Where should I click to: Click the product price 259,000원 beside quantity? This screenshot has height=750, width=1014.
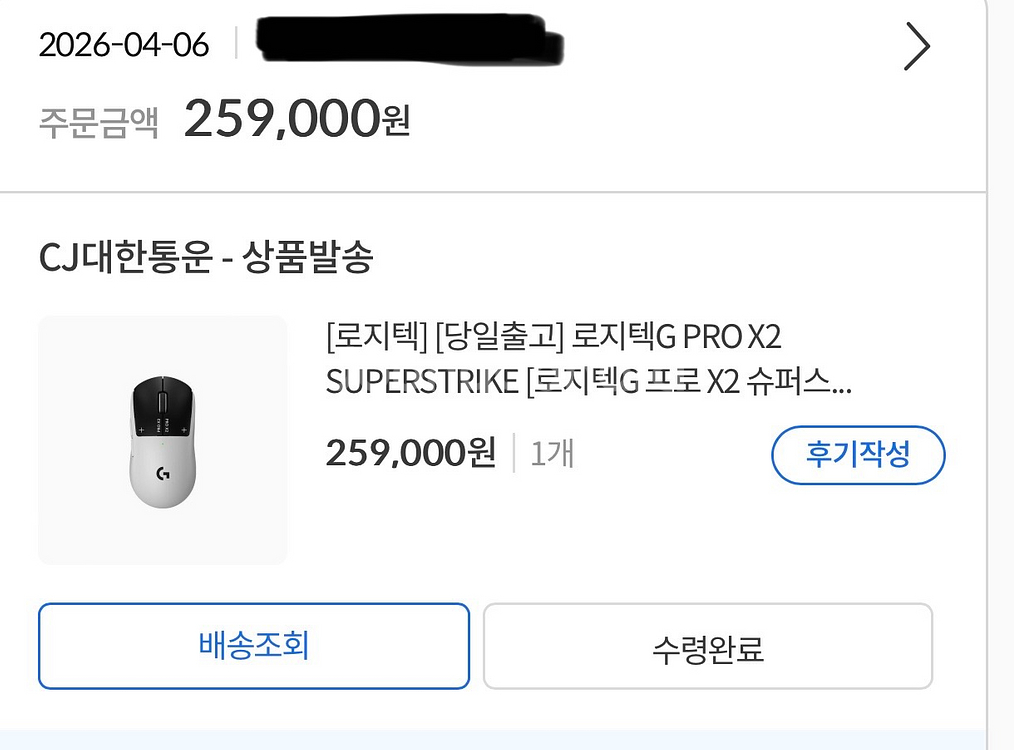tap(410, 453)
